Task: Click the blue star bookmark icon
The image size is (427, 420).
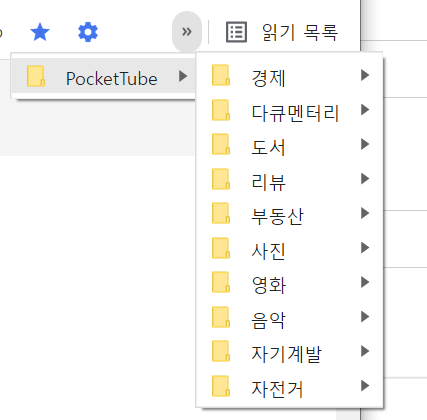Action: coord(40,32)
